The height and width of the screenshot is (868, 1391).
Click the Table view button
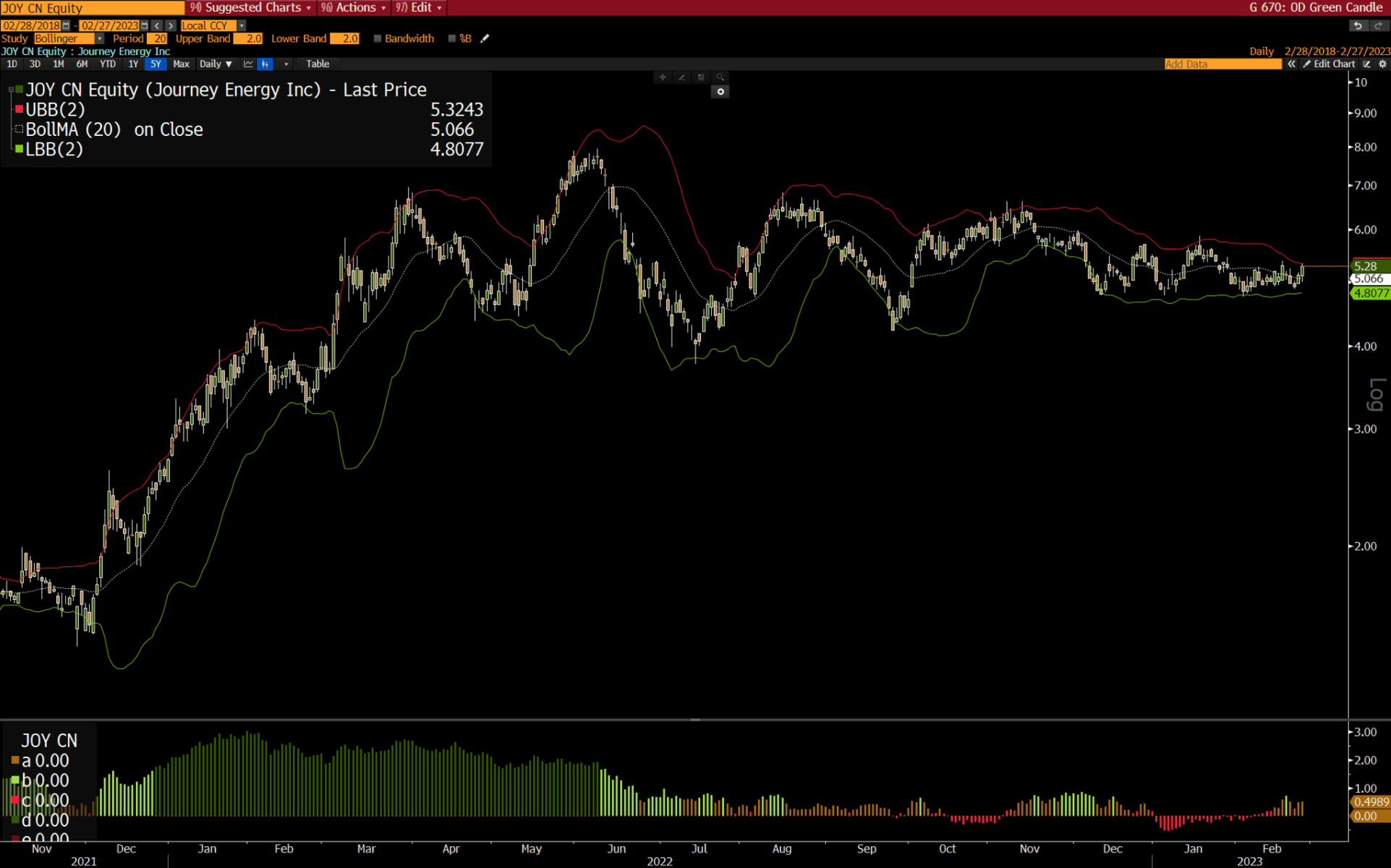318,64
